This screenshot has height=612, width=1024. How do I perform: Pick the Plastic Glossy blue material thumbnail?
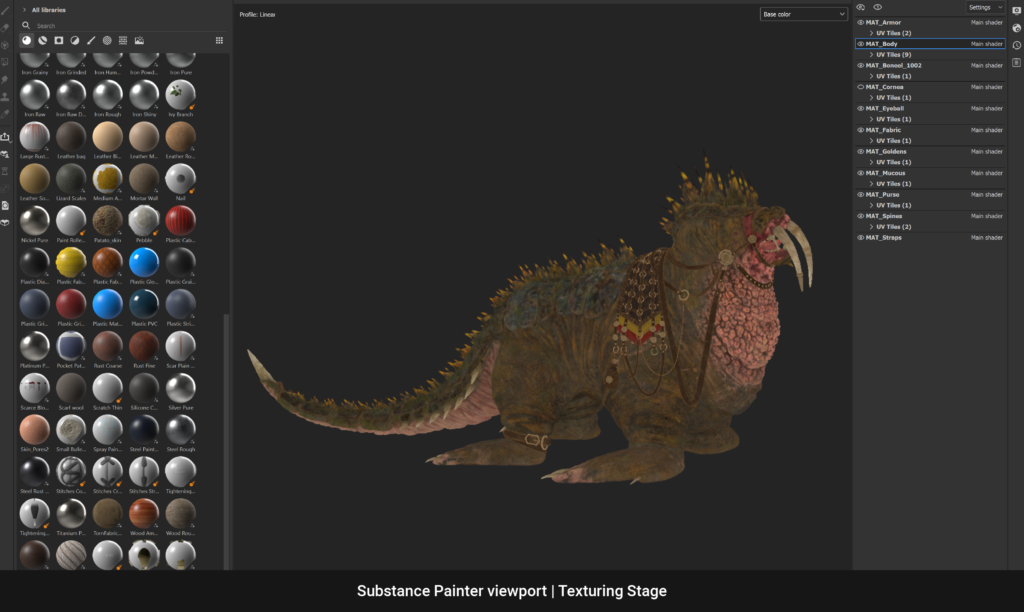[x=143, y=265]
